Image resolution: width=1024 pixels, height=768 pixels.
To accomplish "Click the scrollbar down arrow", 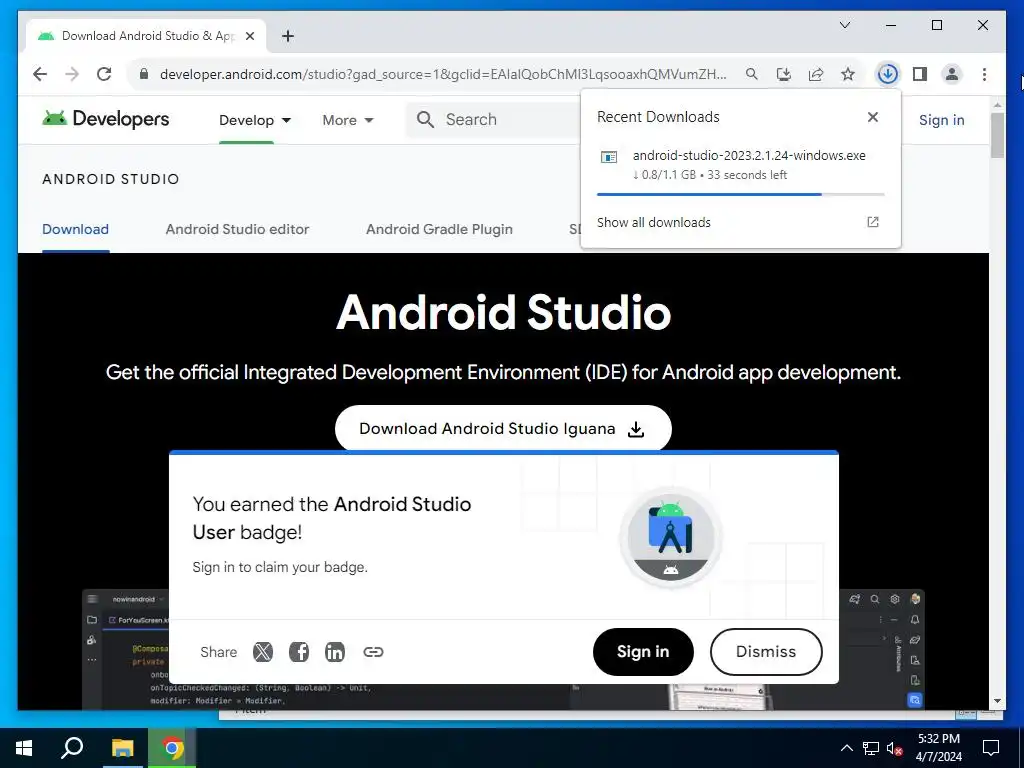I will coord(997,701).
